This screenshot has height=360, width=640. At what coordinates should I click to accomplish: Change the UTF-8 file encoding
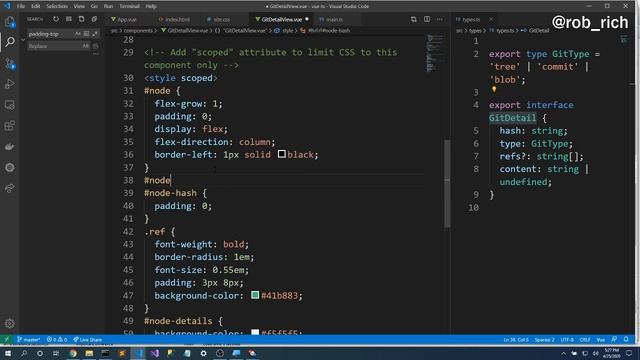[567, 340]
